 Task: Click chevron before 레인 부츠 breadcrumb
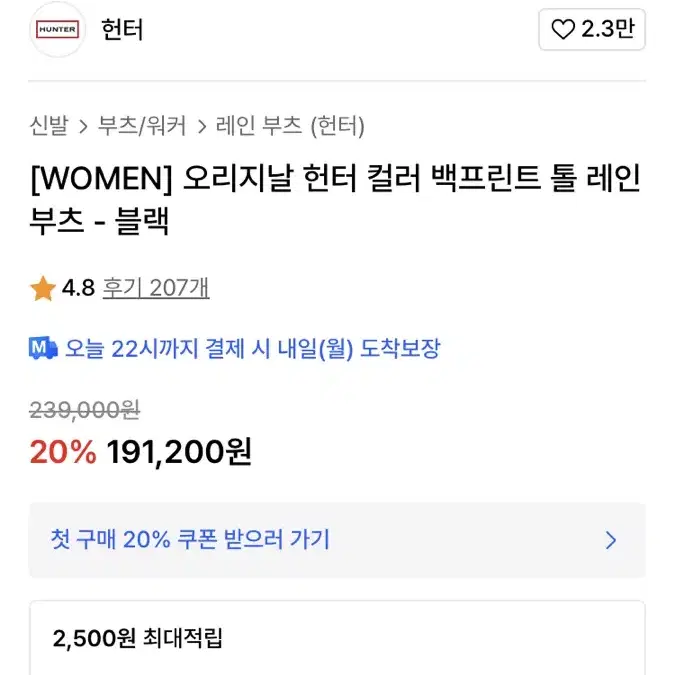click(x=202, y=127)
